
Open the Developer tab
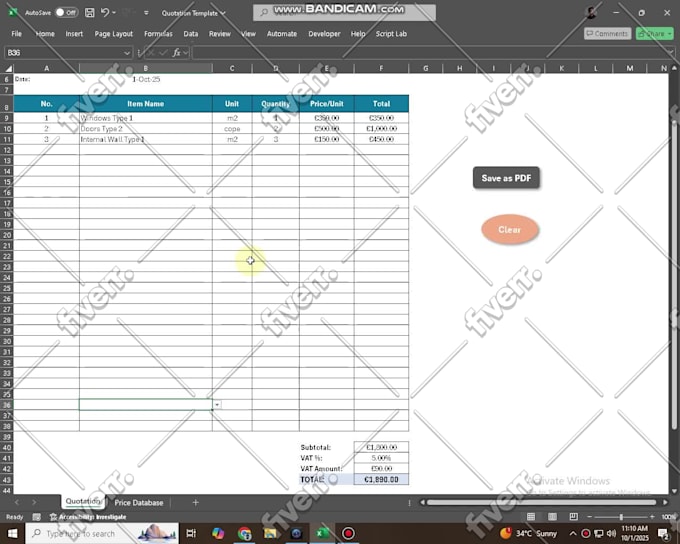pos(324,34)
